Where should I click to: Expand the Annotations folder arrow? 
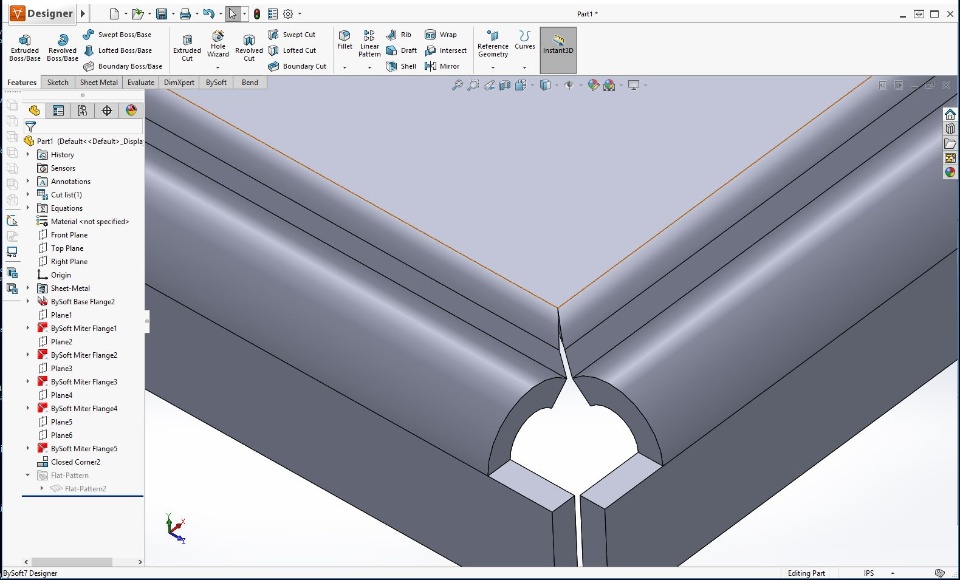coord(28,181)
